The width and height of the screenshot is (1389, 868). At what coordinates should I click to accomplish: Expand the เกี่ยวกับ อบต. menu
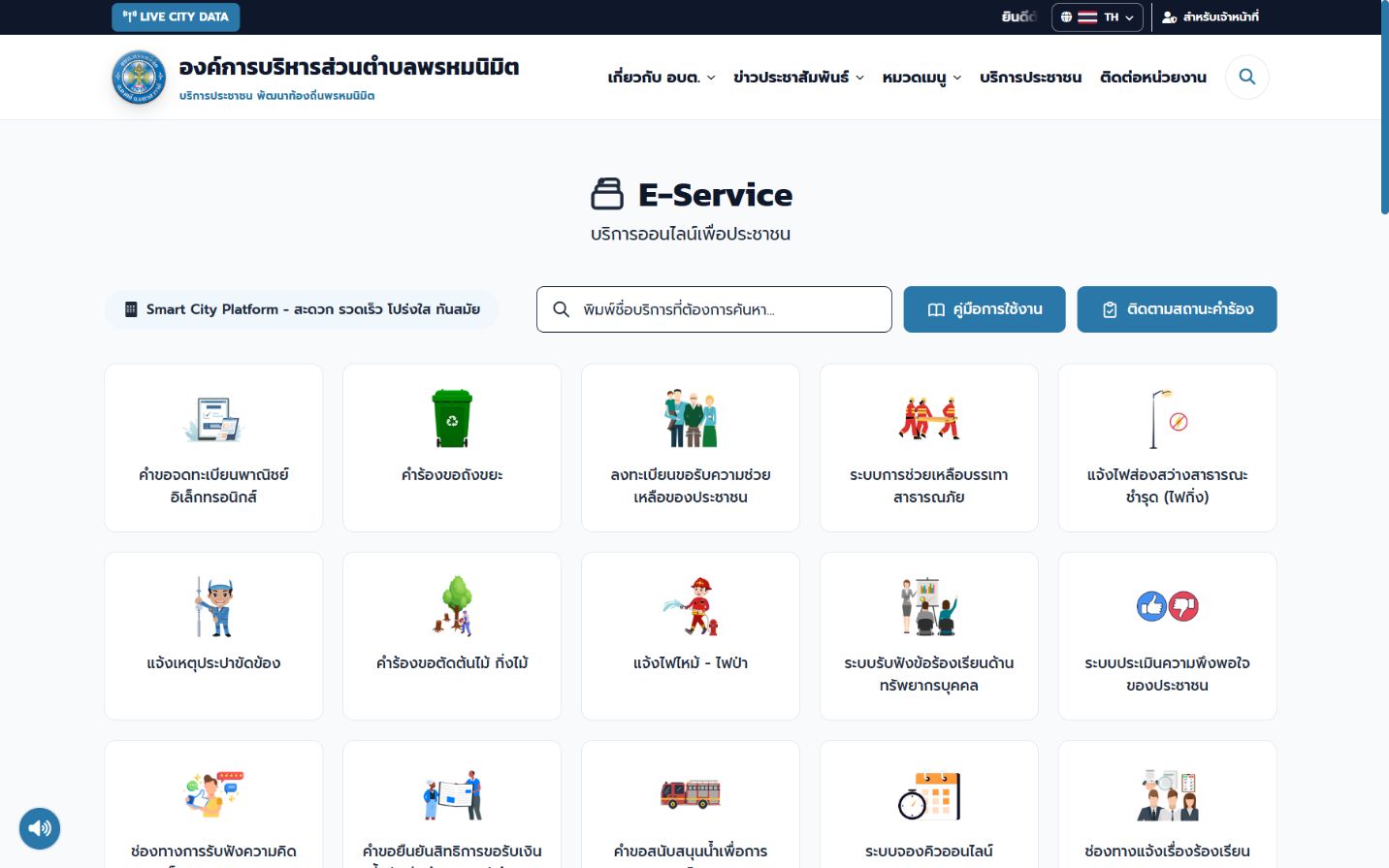(662, 78)
